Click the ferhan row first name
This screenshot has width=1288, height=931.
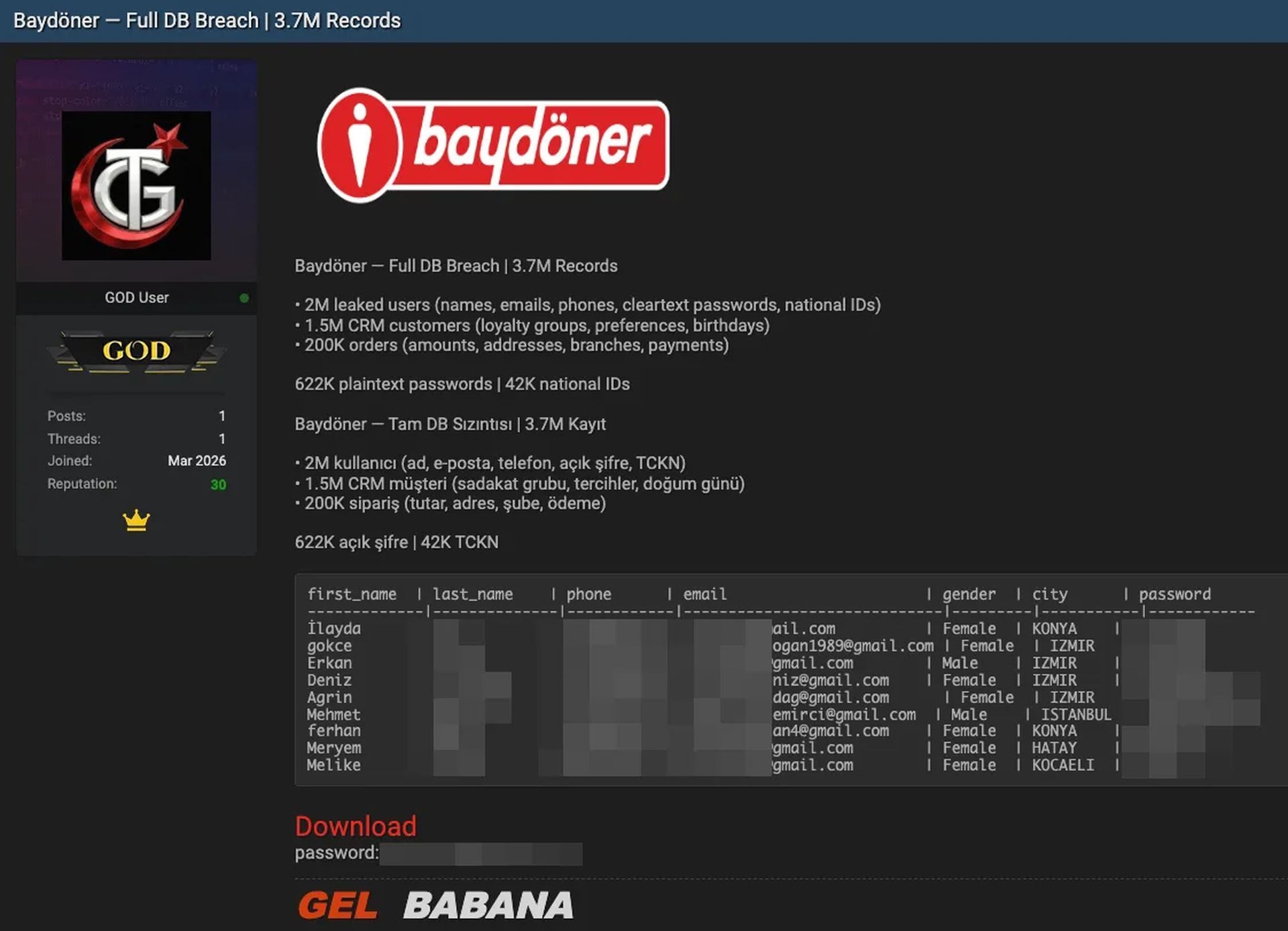(x=333, y=730)
